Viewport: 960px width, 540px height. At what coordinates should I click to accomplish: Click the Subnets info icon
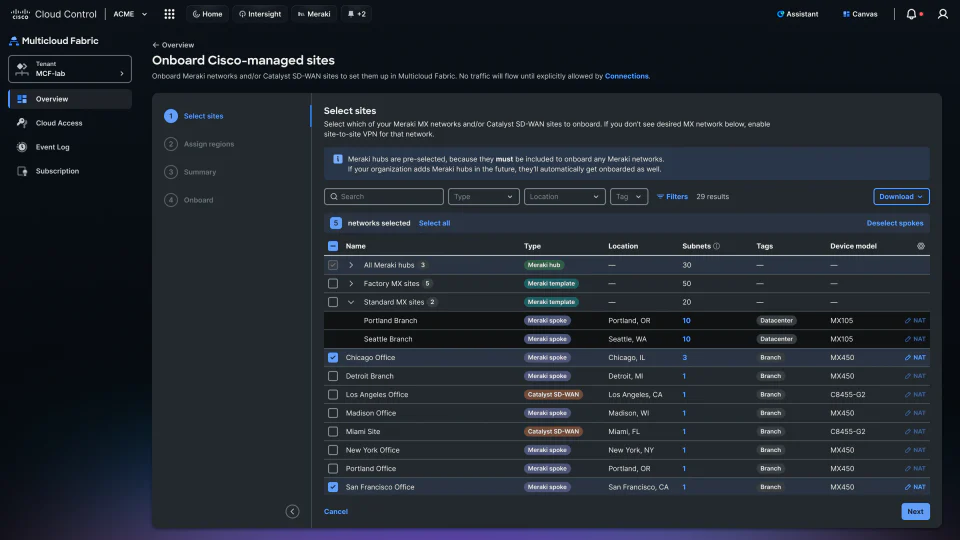tap(716, 246)
